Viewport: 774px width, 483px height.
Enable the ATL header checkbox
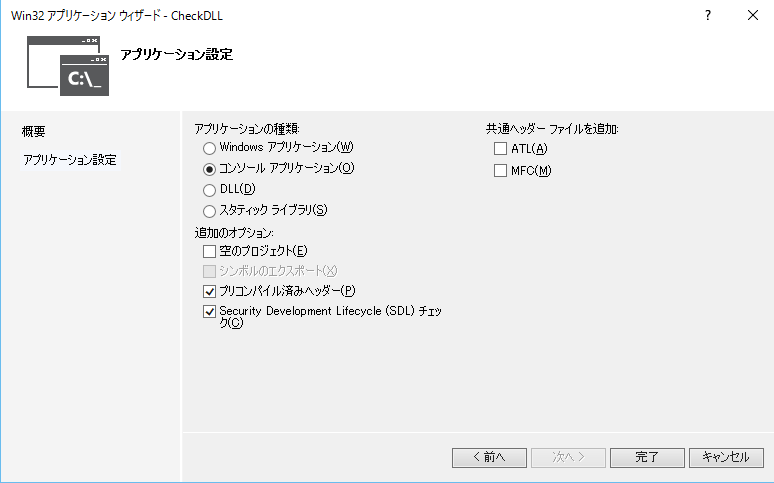tap(501, 149)
